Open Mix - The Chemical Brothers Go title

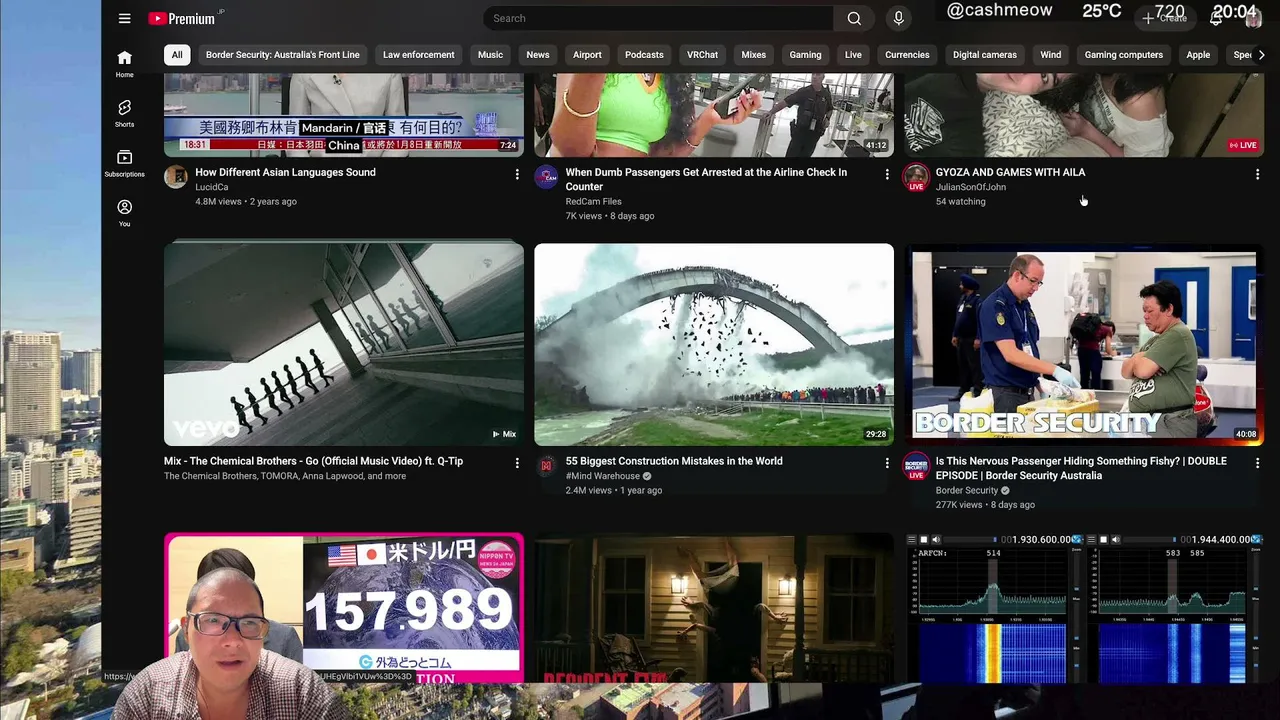tap(313, 461)
